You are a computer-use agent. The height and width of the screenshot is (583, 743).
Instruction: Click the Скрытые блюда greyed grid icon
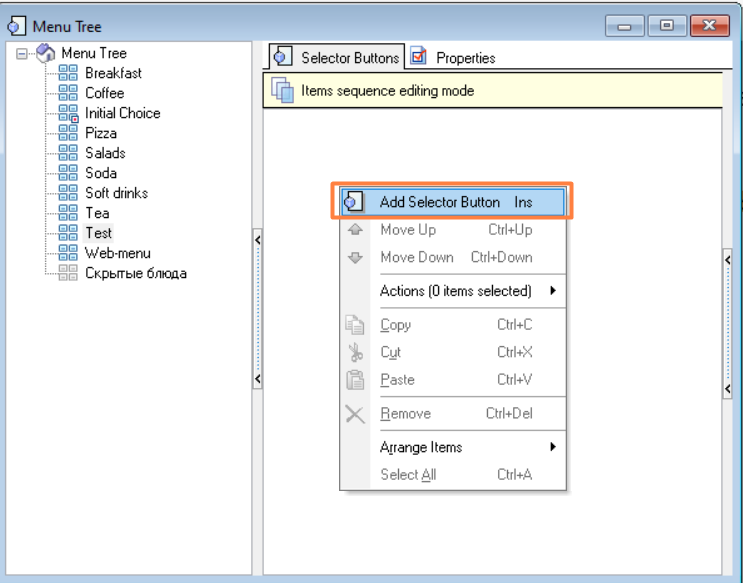(68, 273)
